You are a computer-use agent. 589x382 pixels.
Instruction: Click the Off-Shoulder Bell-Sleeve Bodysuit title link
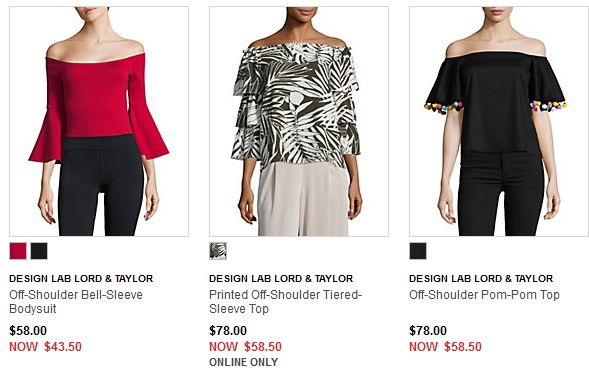pyautogui.click(x=76, y=302)
